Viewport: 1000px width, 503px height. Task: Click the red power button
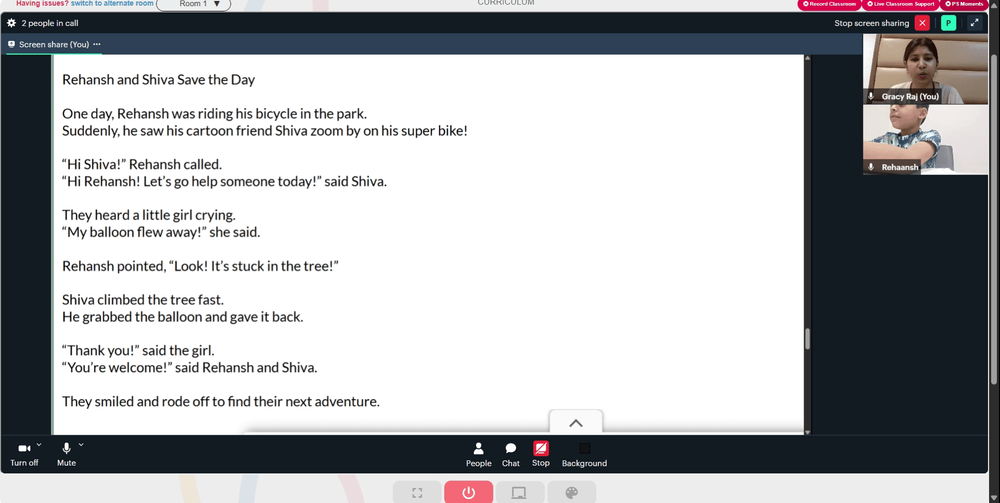pyautogui.click(x=469, y=492)
